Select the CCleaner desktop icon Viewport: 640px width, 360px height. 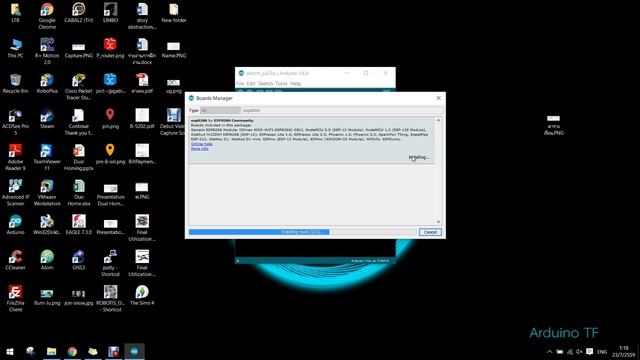coord(15,260)
